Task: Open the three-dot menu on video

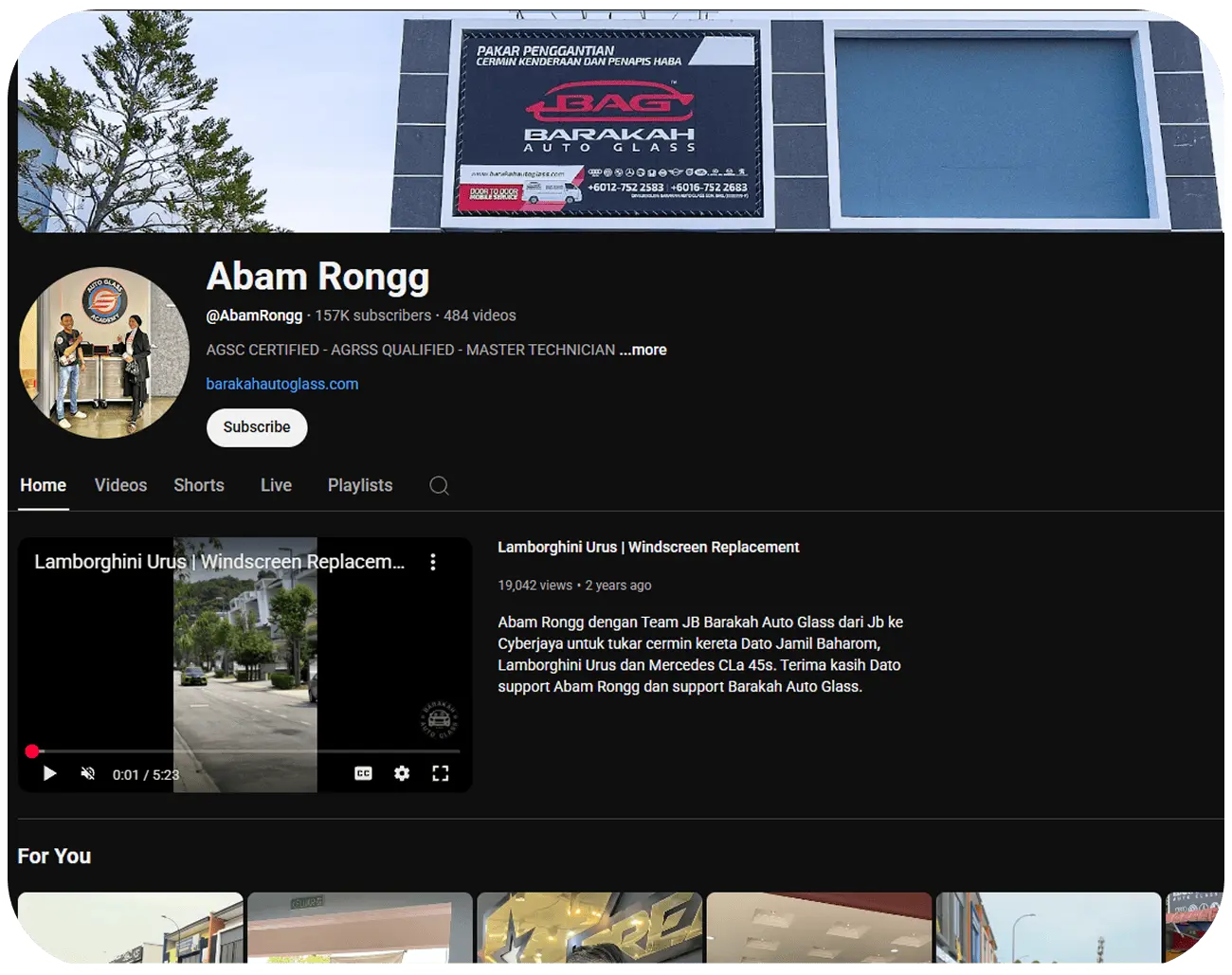Action: pyautogui.click(x=433, y=562)
